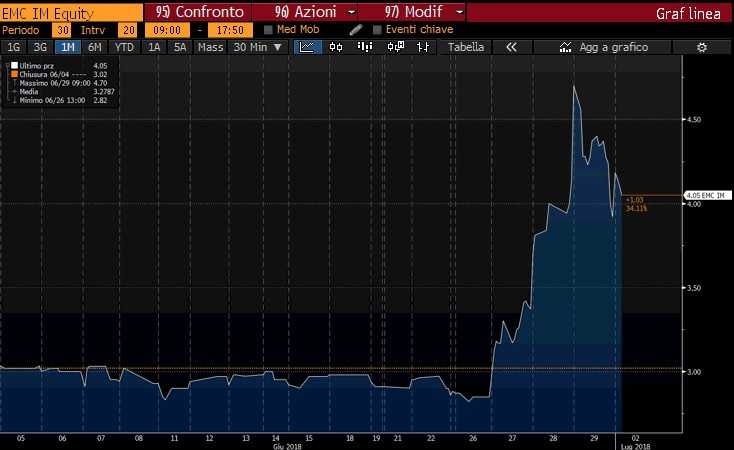Select candle chart with volume box icon
This screenshot has width=734, height=450.
point(396,47)
